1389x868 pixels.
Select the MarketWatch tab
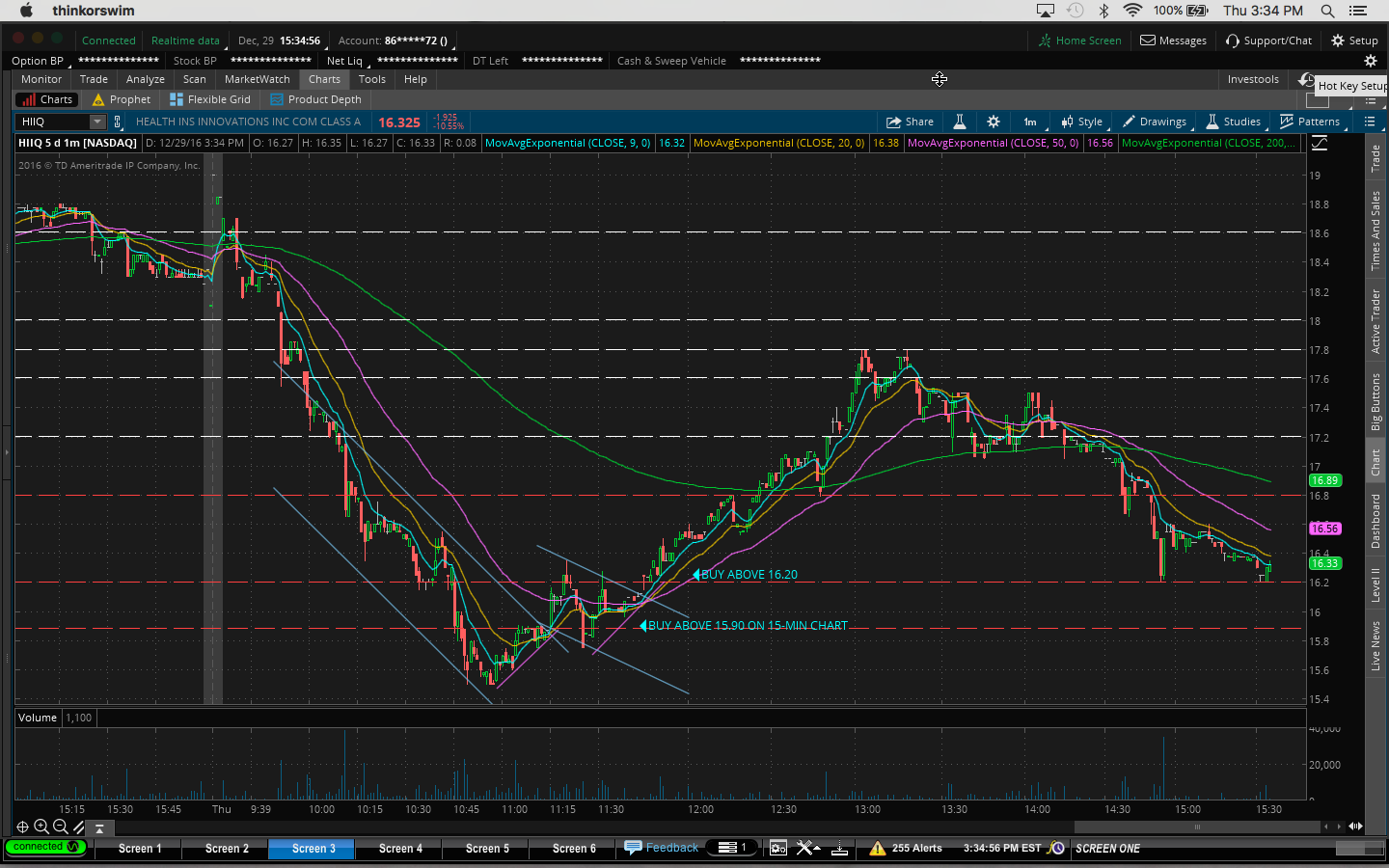pyautogui.click(x=257, y=79)
